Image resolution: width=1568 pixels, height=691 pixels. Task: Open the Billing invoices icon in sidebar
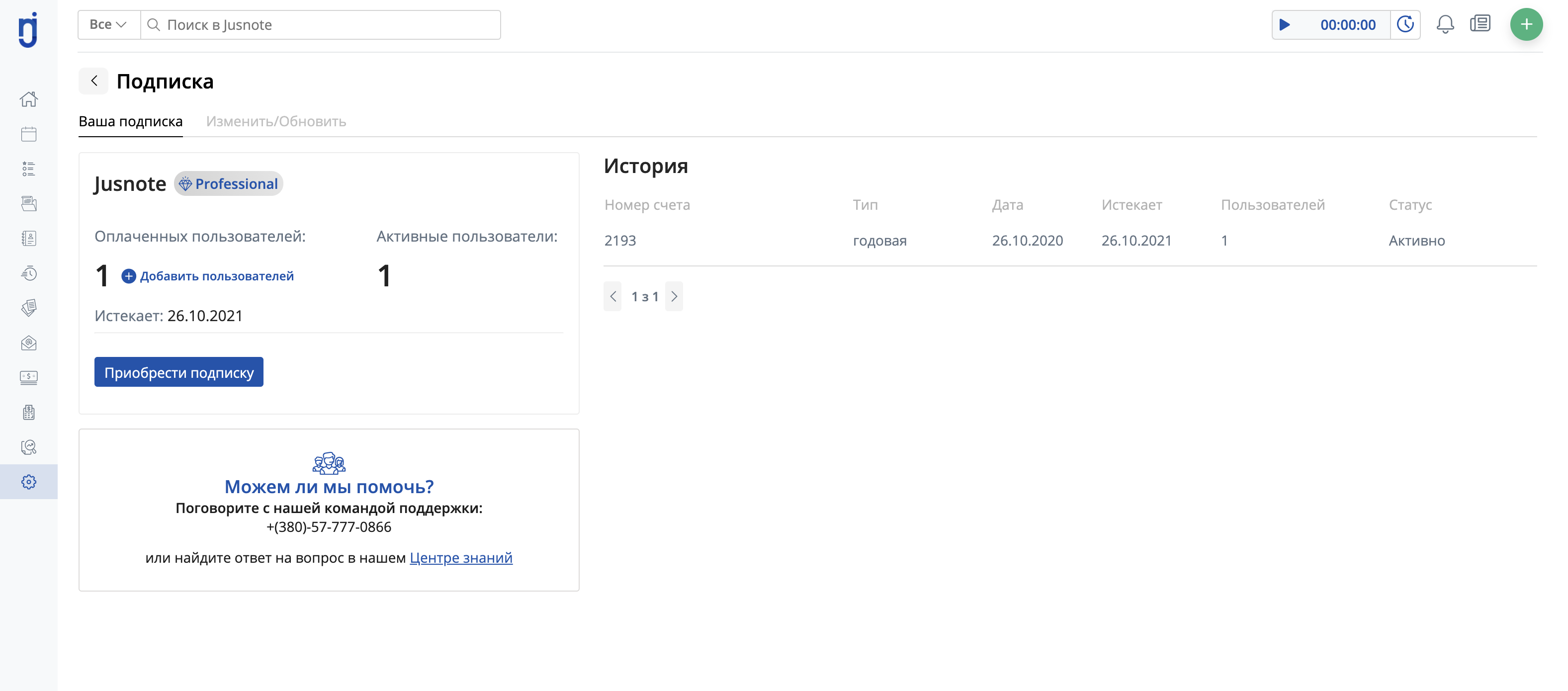click(29, 412)
